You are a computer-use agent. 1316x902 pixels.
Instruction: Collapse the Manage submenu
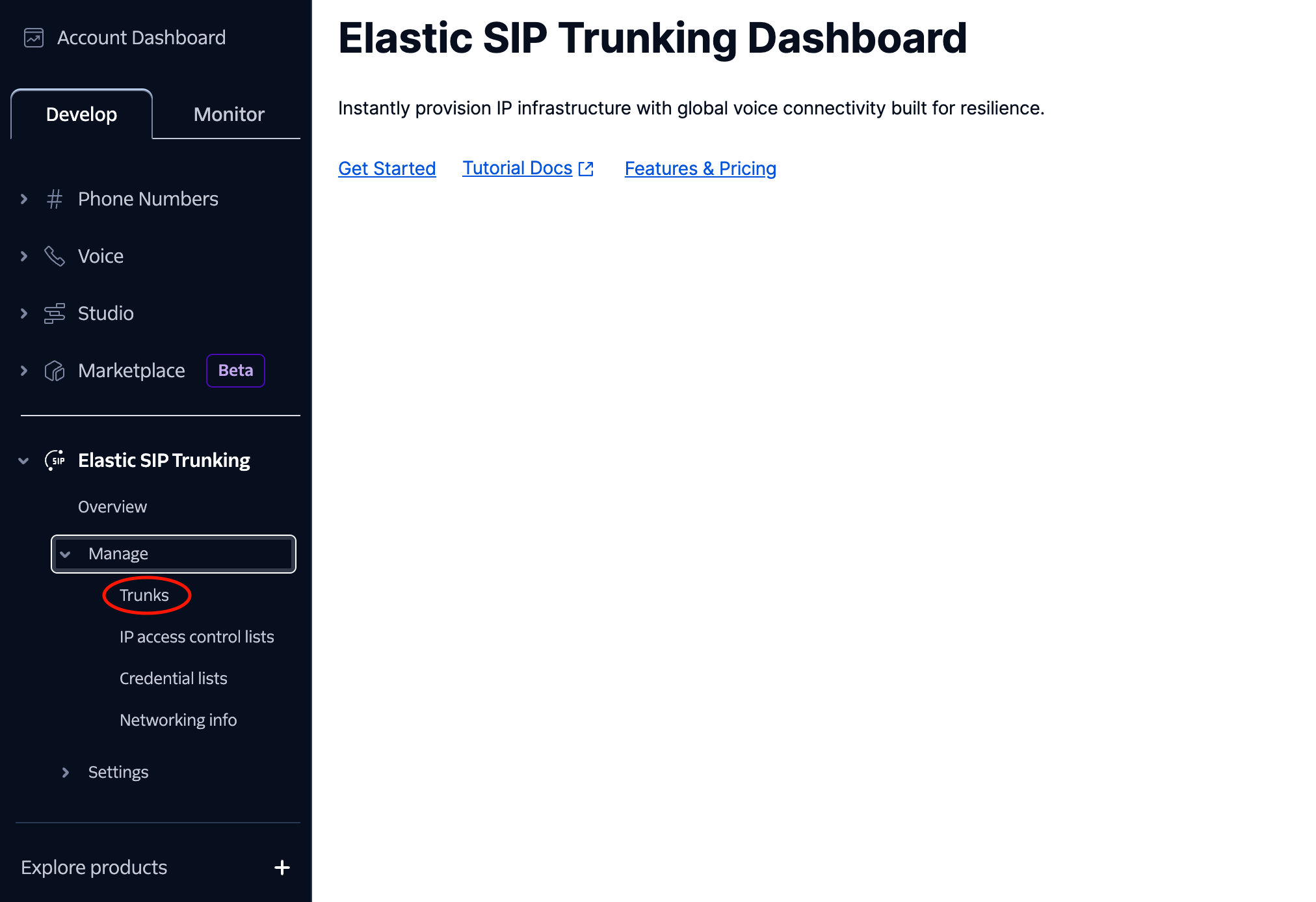click(x=66, y=554)
